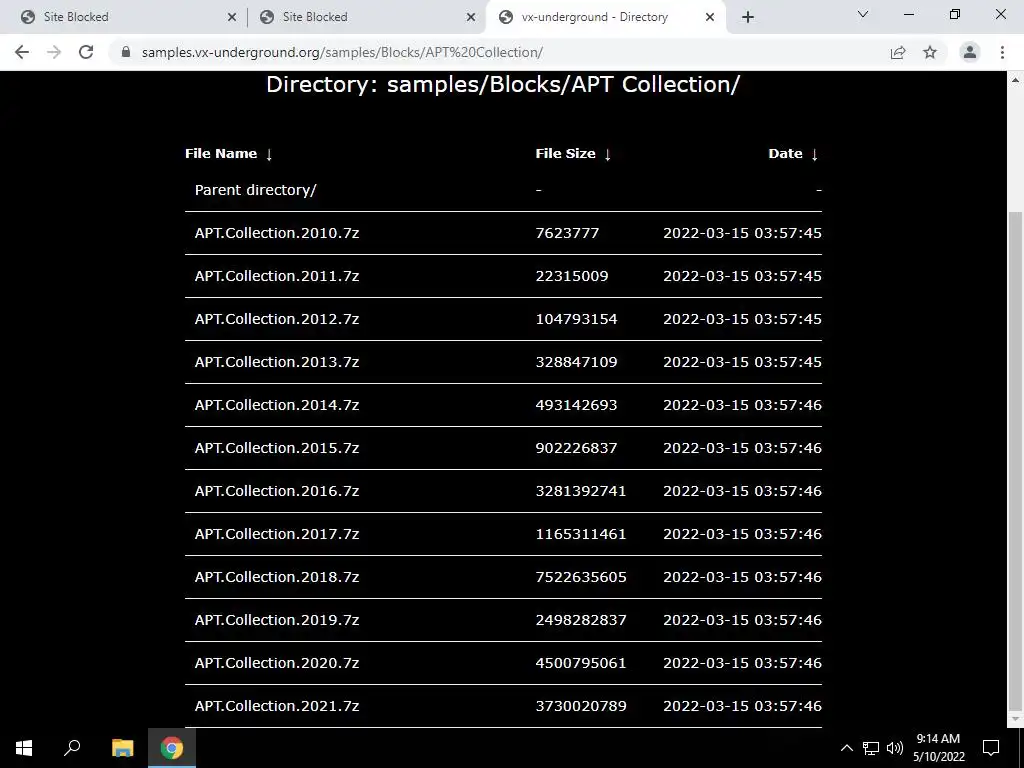The width and height of the screenshot is (1024, 768).
Task: Click file size 7522635605
Action: click(x=581, y=578)
